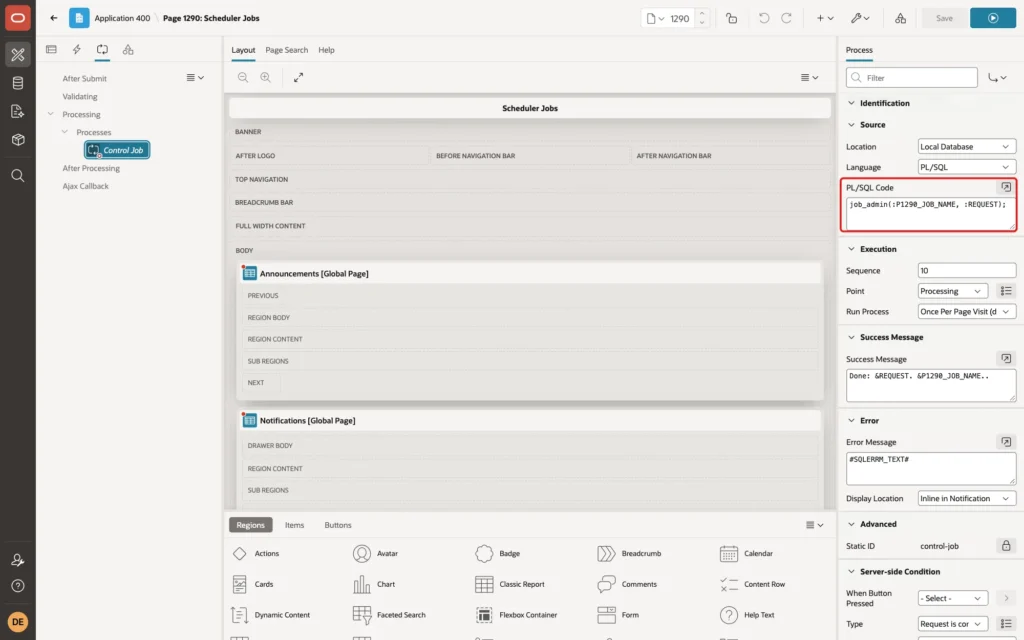Screen dimensions: 1024x640
Task: Go back with the left arrow
Action: [54, 18]
